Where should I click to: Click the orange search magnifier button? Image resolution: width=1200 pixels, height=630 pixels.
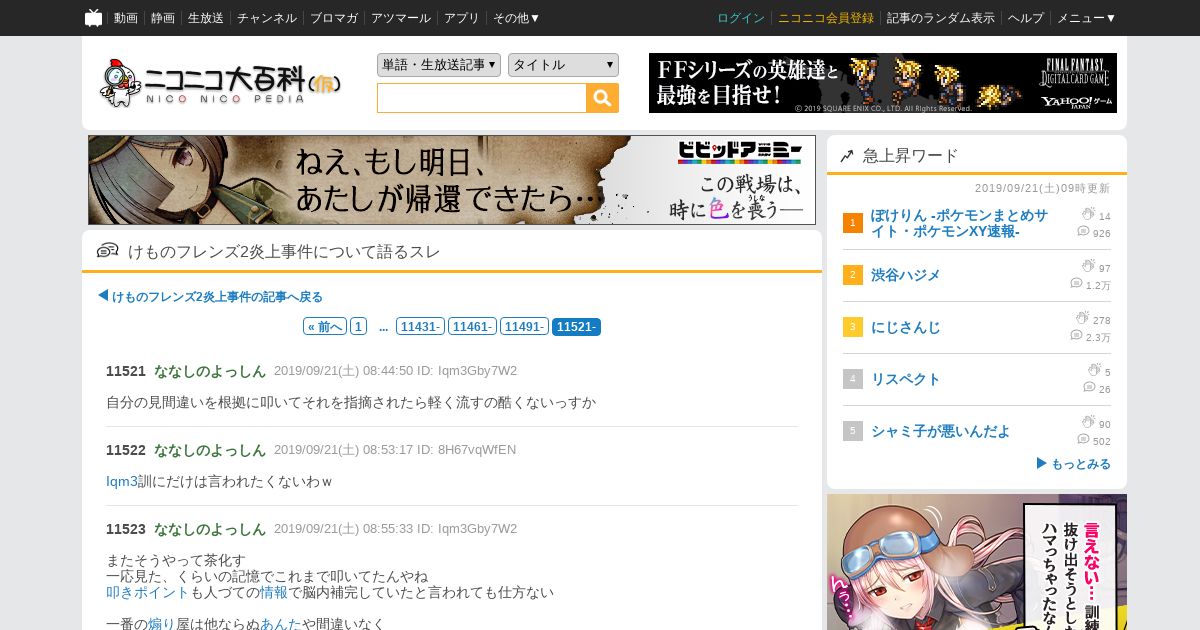602,98
